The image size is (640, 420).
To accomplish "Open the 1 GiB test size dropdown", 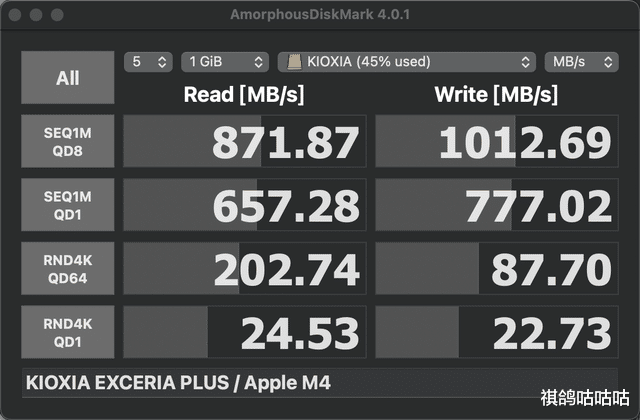I will [x=225, y=62].
